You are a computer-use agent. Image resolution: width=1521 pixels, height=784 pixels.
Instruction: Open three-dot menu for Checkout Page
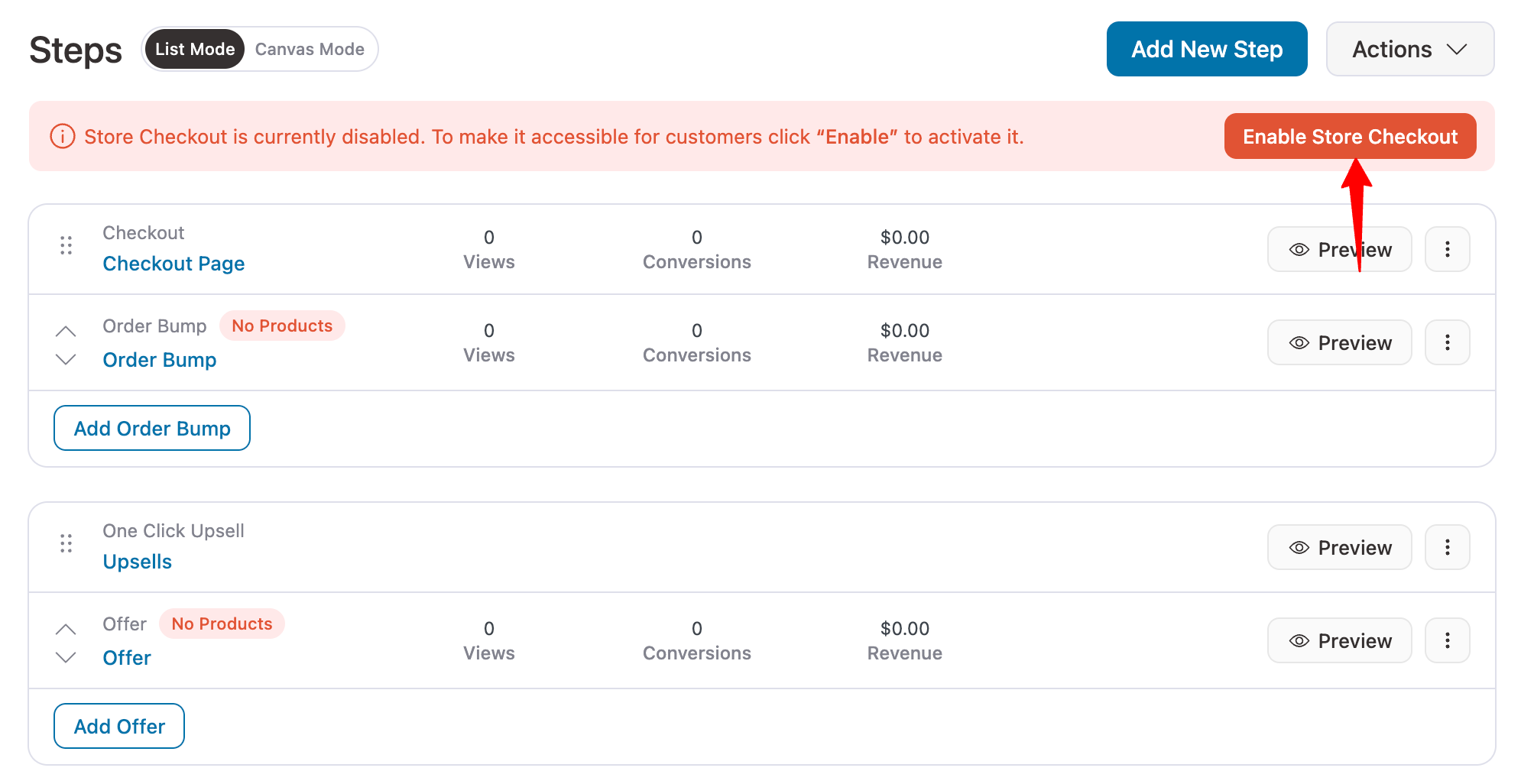1447,249
